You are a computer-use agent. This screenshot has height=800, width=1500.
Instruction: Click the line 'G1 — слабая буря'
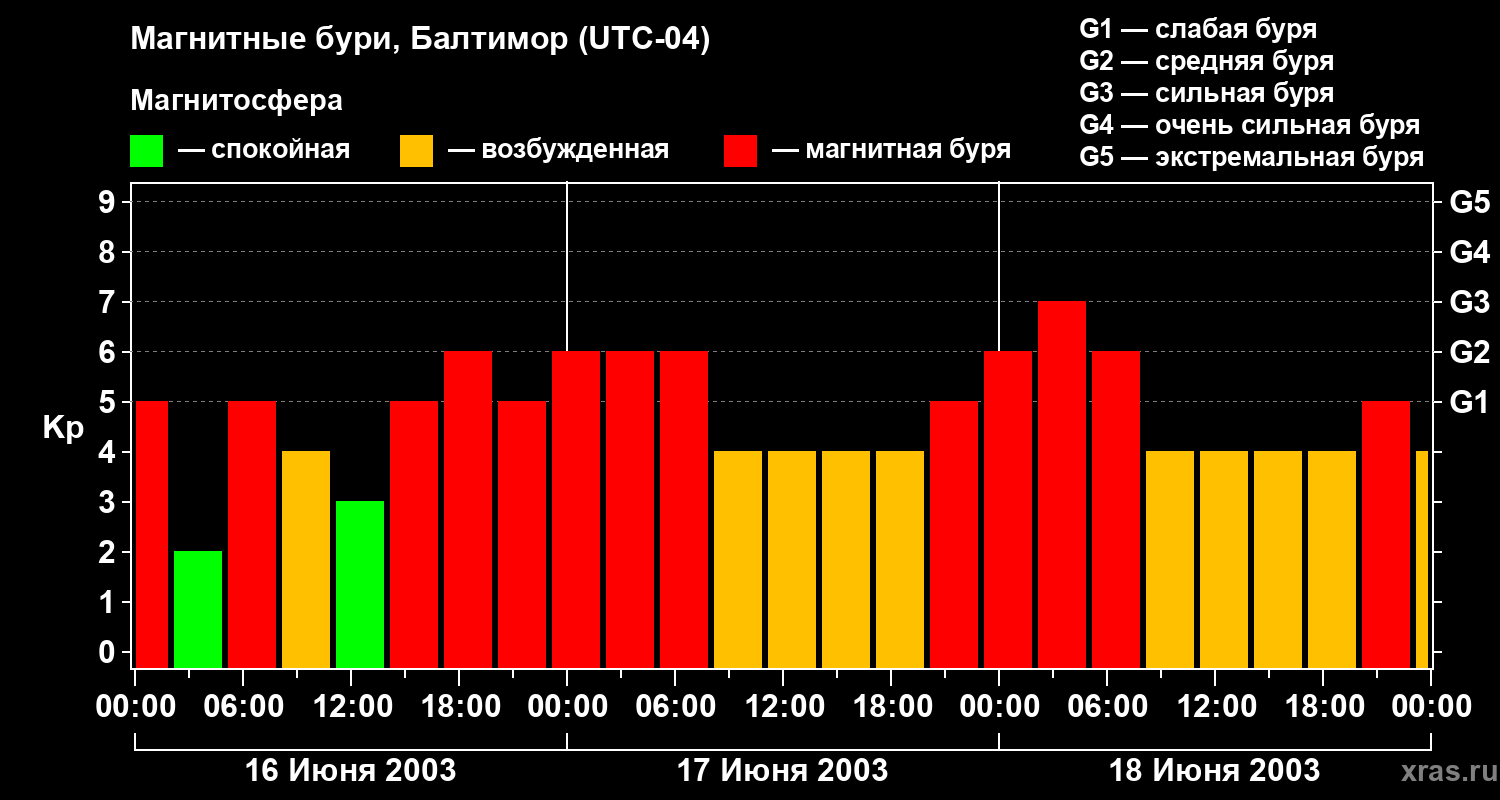click(x=1198, y=29)
